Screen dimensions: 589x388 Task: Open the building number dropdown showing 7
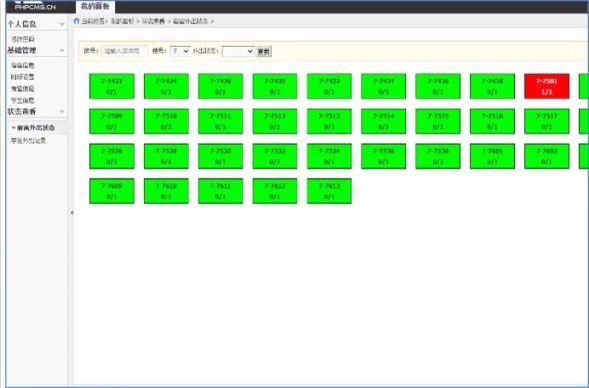180,51
